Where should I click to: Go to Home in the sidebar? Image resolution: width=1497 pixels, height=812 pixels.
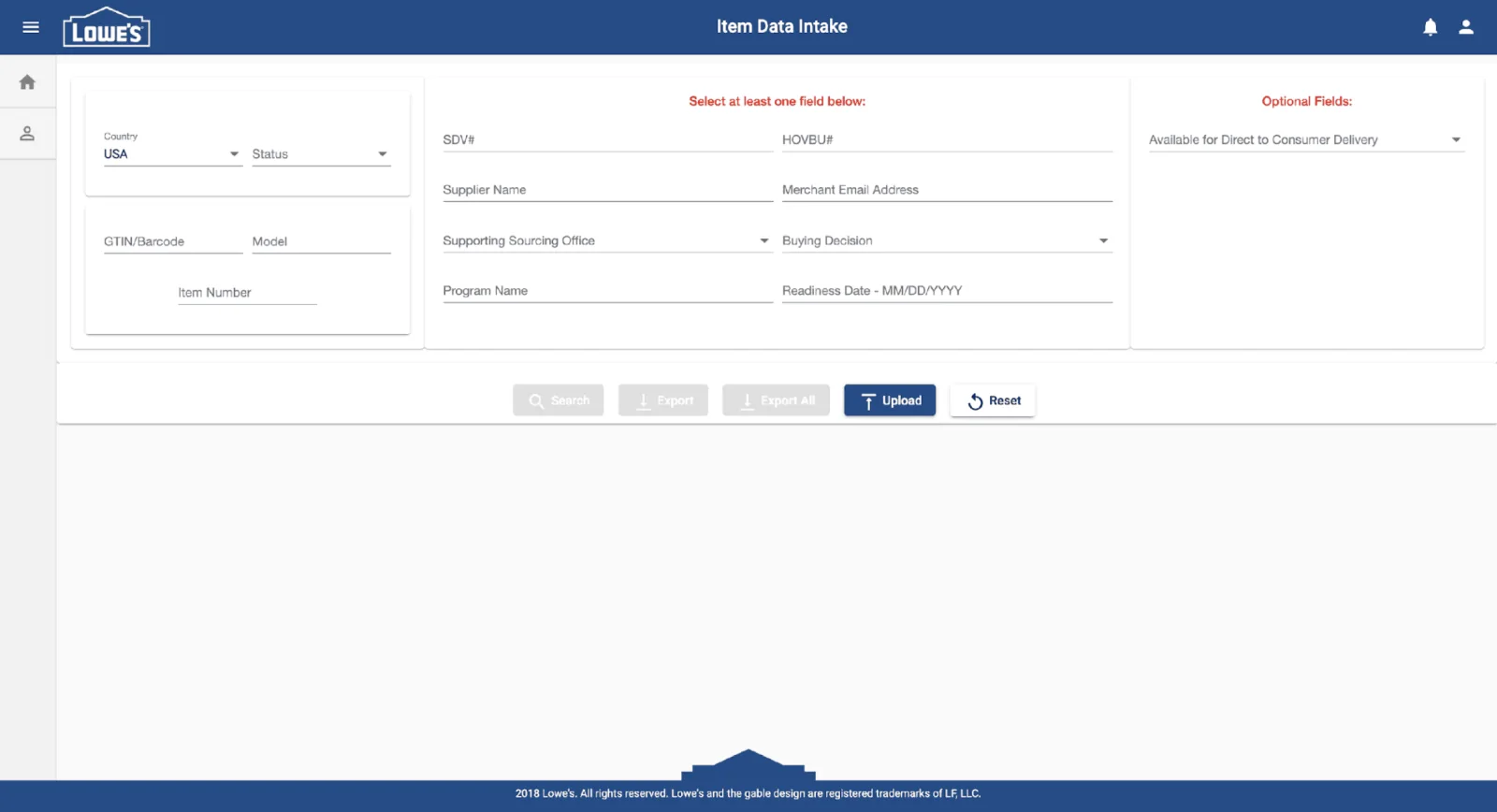tap(27, 82)
